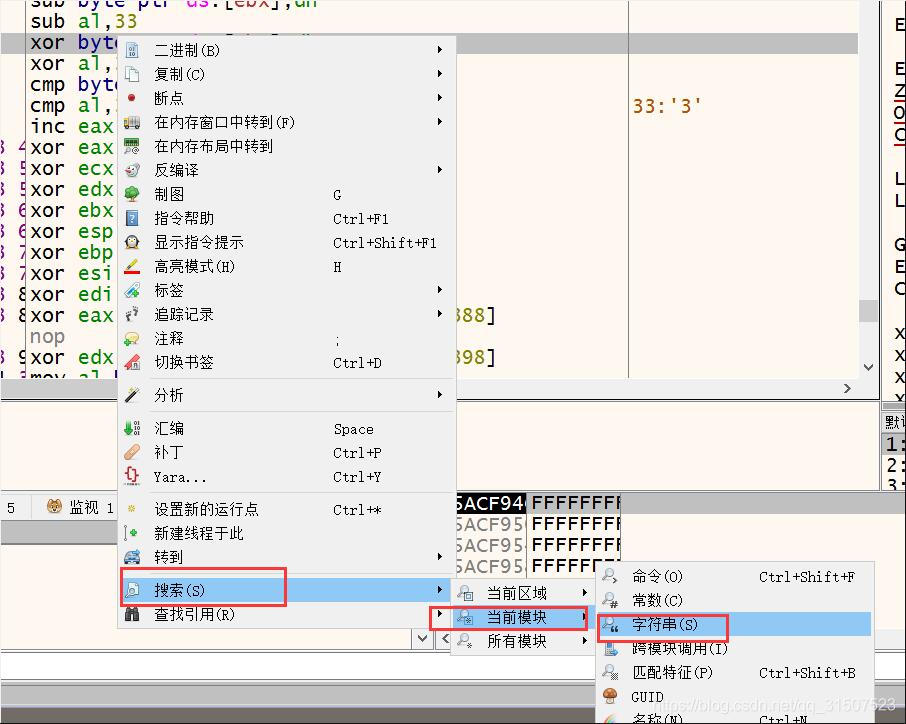906x724 pixels.
Task: Click the dump pane scroll down arrow
Action: pyautogui.click(x=422, y=638)
